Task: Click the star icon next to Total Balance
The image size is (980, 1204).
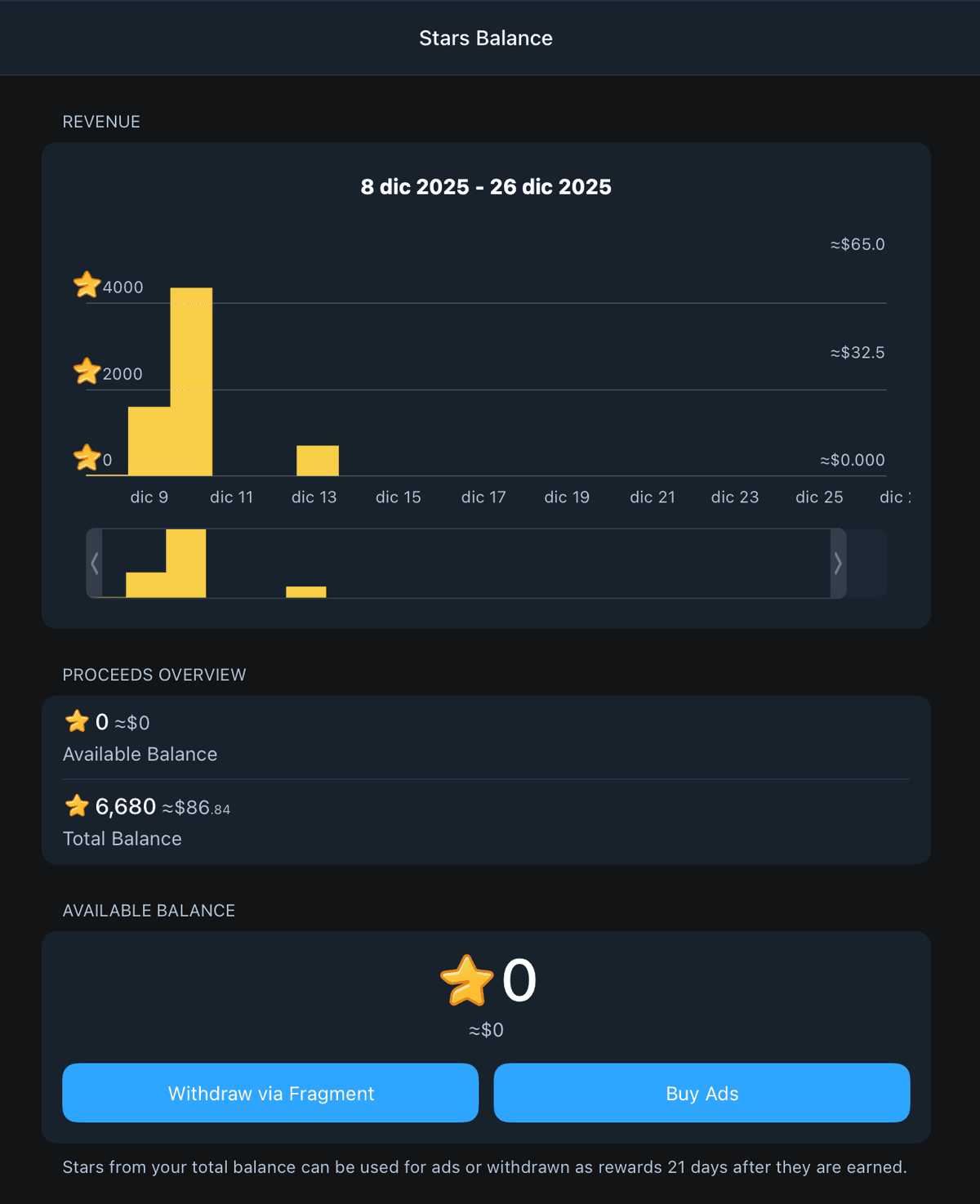Action: 77,805
